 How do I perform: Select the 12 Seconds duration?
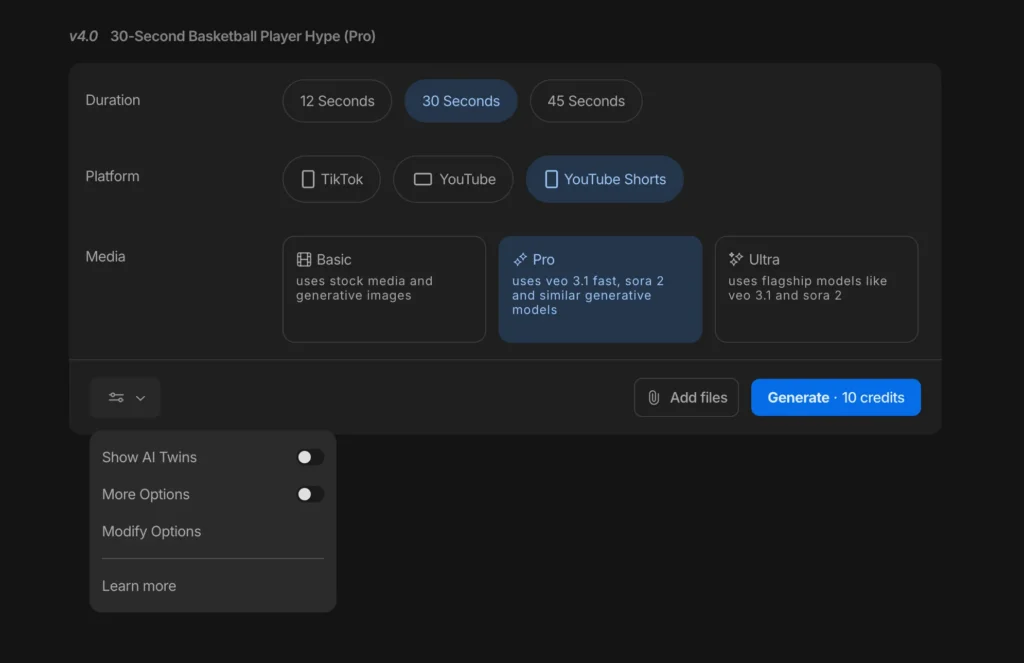point(337,101)
